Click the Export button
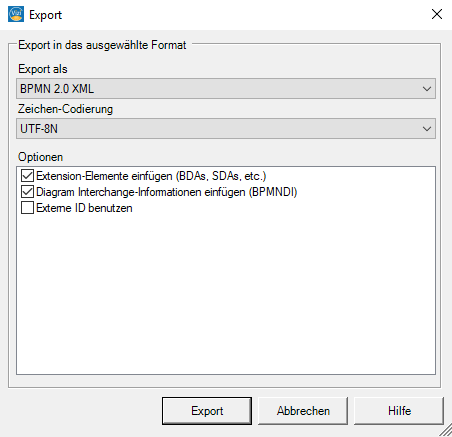452x437 pixels. tap(207, 411)
